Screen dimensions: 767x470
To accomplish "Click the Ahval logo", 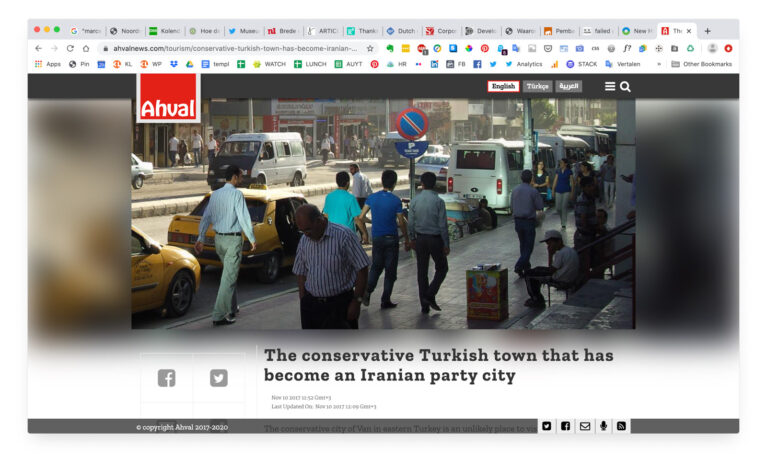I will (167, 98).
